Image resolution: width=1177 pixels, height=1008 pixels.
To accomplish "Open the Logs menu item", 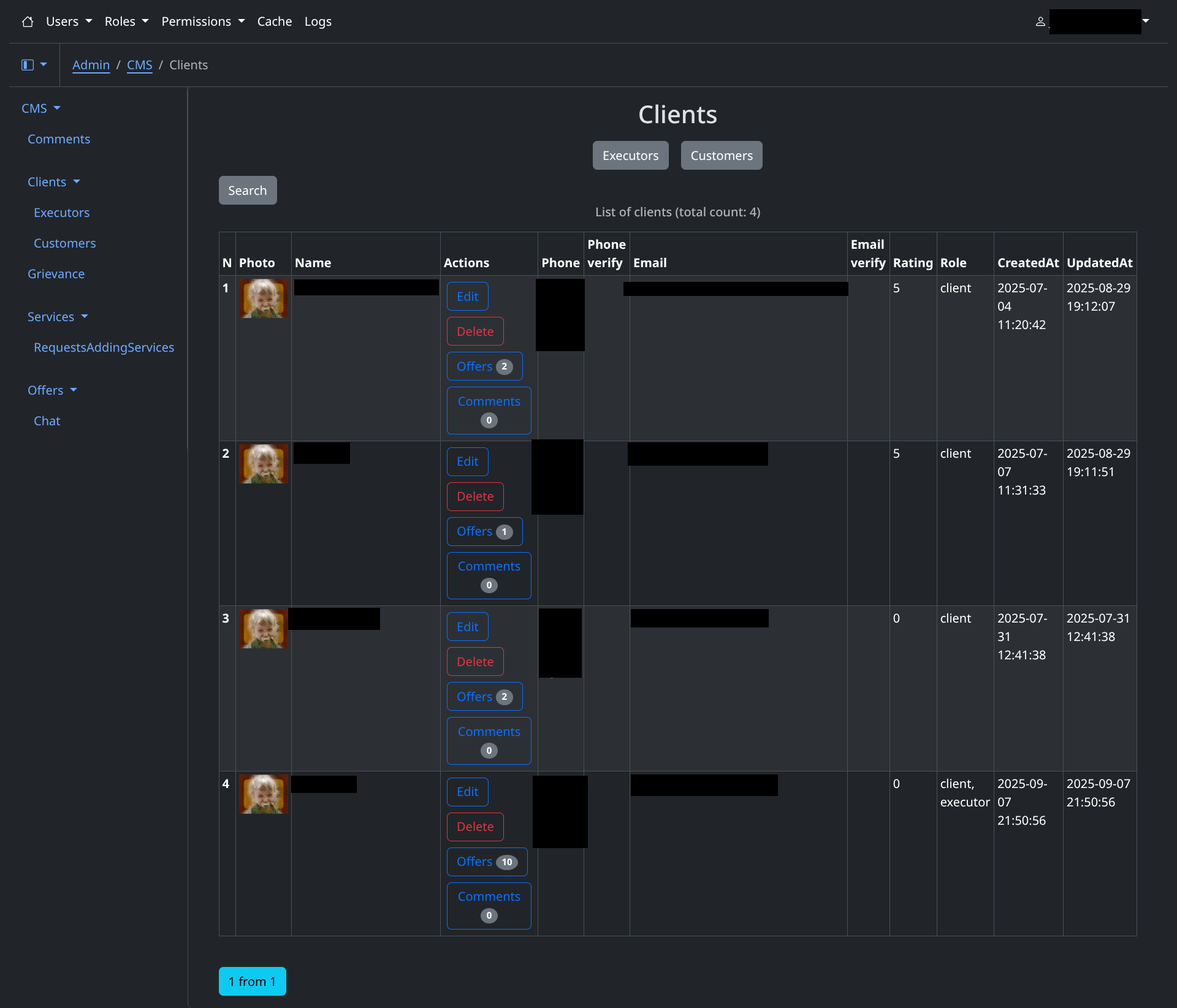I will pyautogui.click(x=318, y=21).
